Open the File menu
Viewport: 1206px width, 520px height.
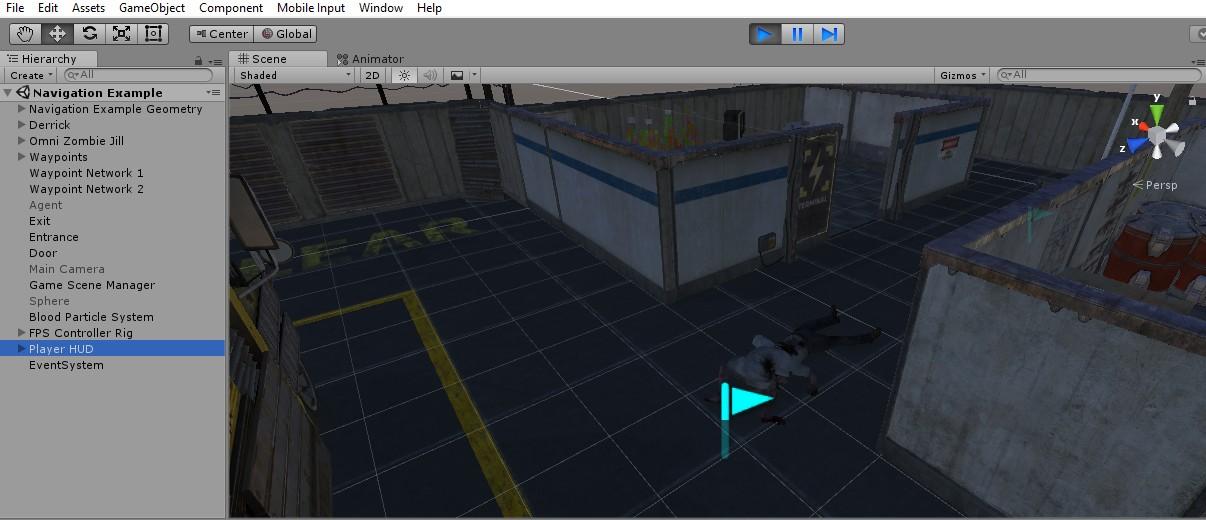(x=15, y=8)
